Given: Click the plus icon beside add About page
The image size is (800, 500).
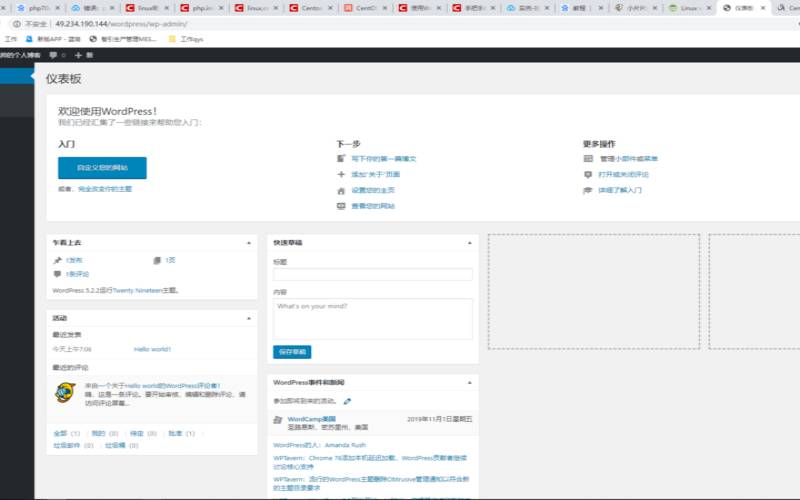Looking at the screenshot, I should [341, 174].
